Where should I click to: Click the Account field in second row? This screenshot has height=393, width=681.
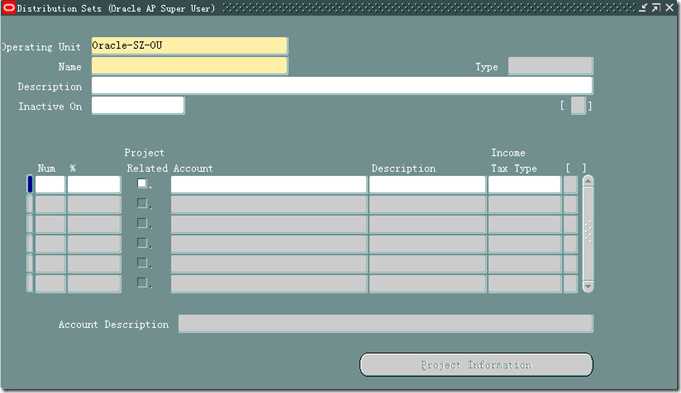click(x=269, y=204)
